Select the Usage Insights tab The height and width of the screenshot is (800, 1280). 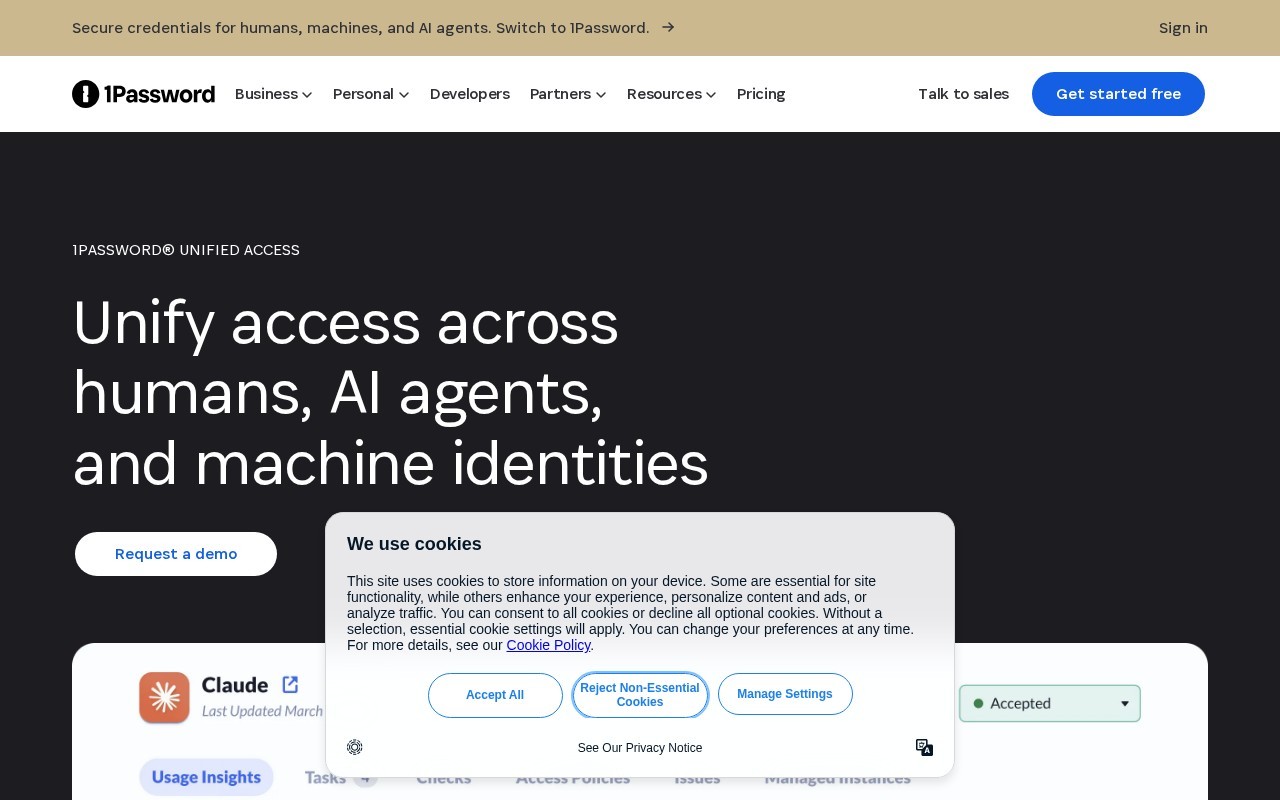(206, 777)
